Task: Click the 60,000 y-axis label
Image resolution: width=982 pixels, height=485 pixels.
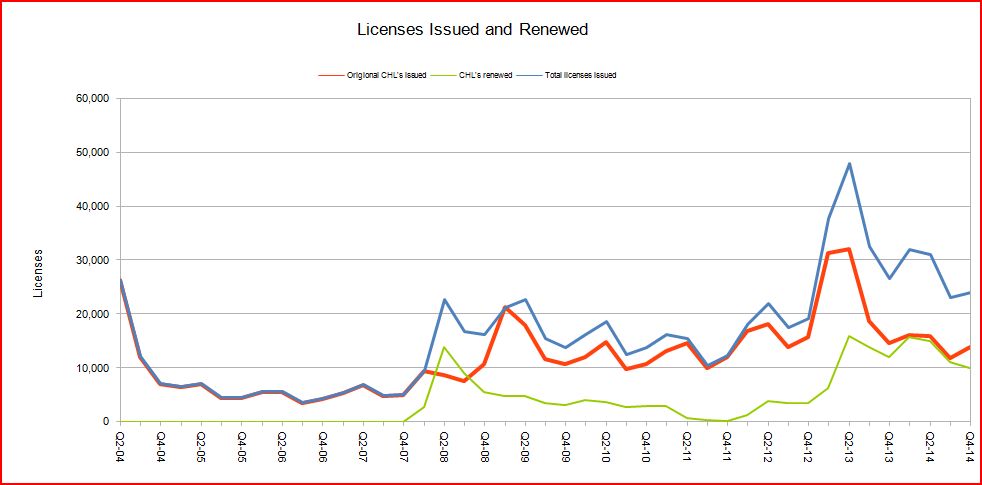Action: tap(90, 99)
